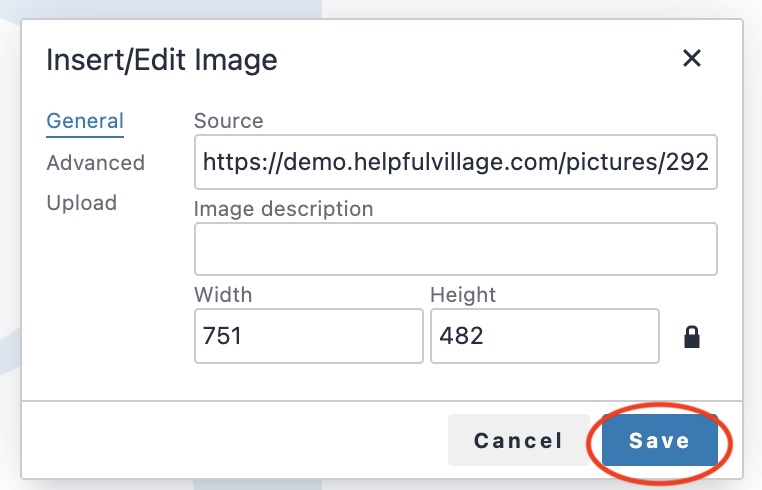Click the Height field showing 482
Screen dimensions: 762x490
click(x=545, y=336)
